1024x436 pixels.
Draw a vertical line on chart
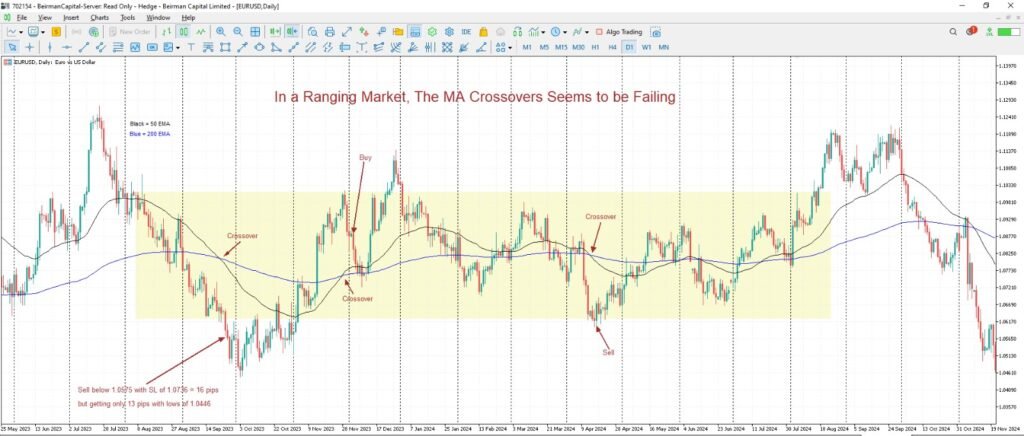tap(49, 47)
